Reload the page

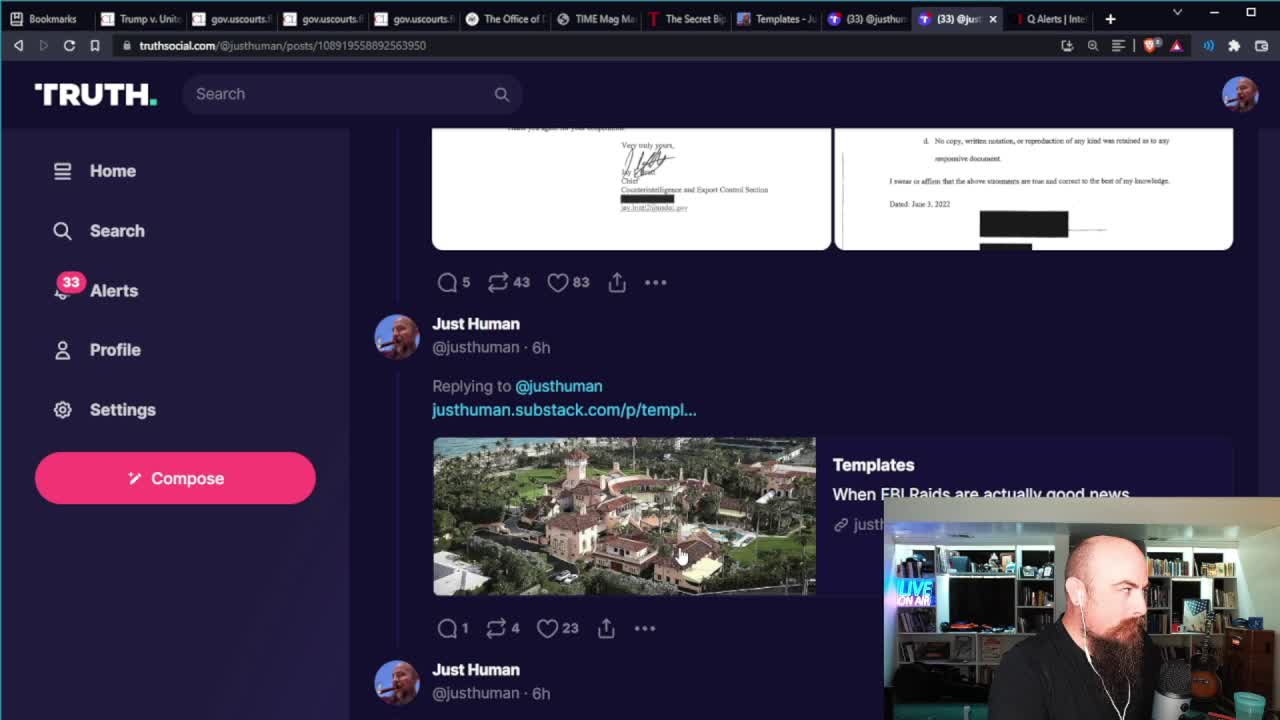click(69, 45)
